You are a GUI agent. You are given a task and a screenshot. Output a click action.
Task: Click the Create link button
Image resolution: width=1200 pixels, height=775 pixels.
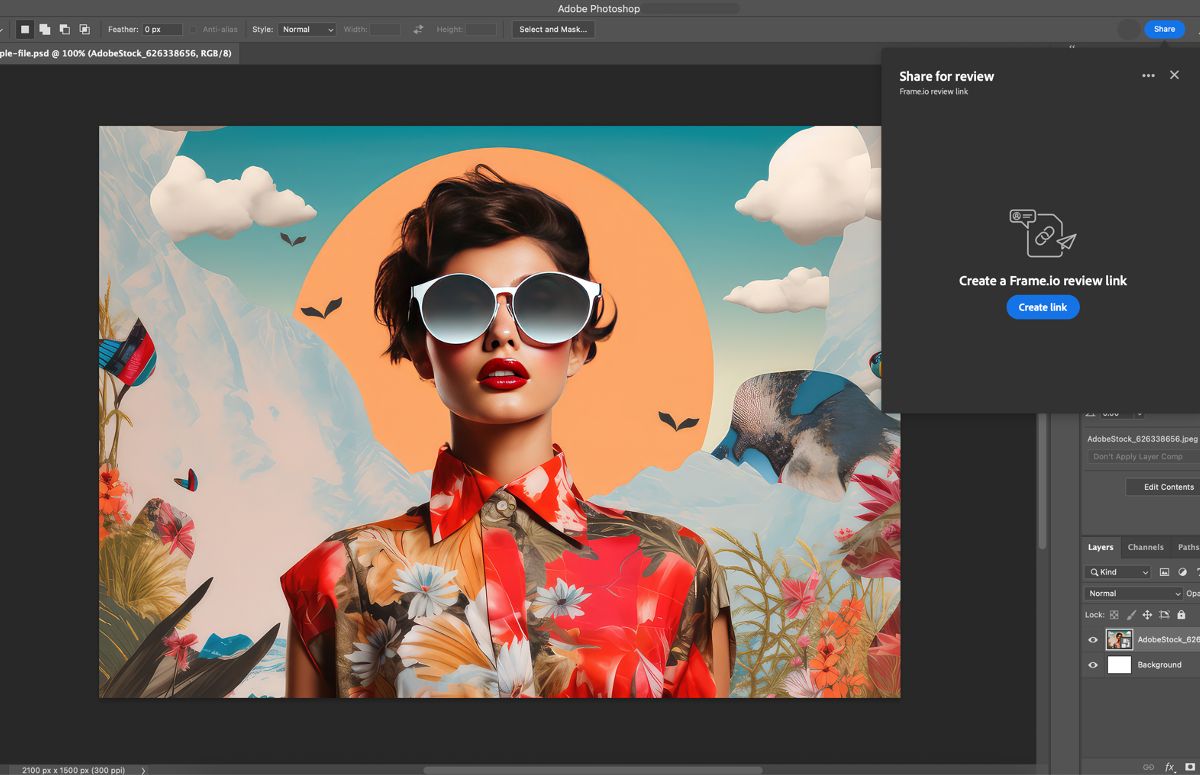(1043, 307)
